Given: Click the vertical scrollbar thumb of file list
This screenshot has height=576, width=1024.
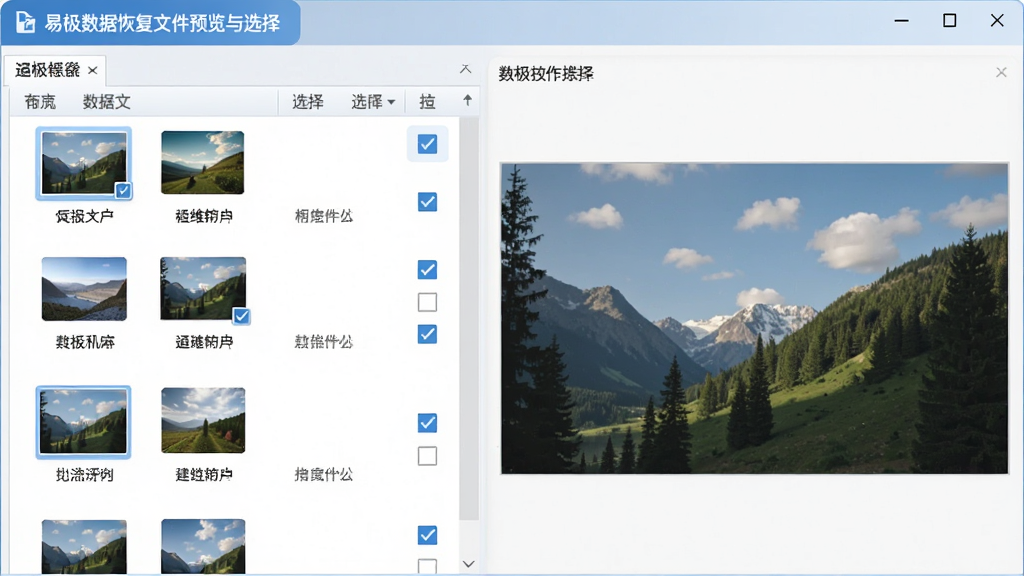Looking at the screenshot, I should point(468,319).
